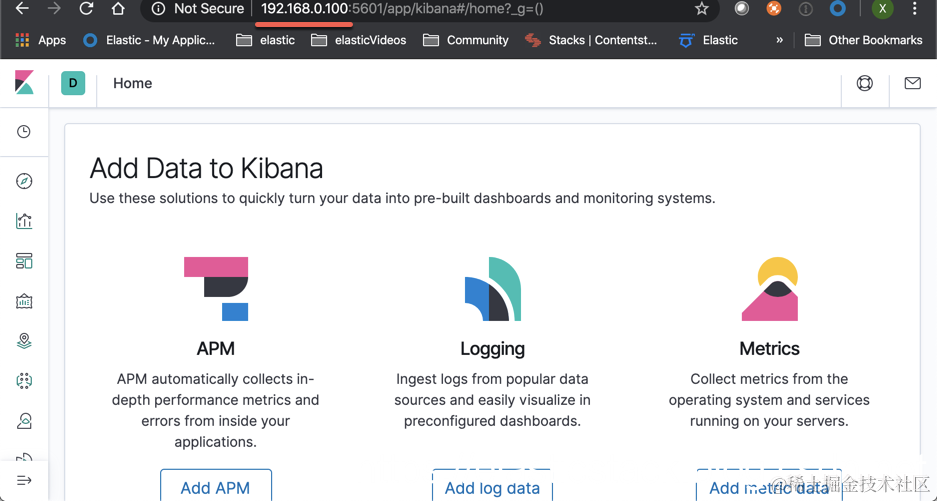Open Machine Learning icon in sidebar
Viewport: 937px width, 501px height.
(x=24, y=381)
